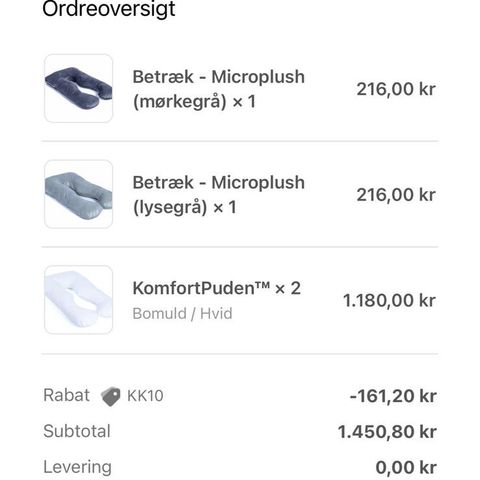Click the Subtotal label
This screenshot has height=480, width=480.
pyautogui.click(x=77, y=431)
